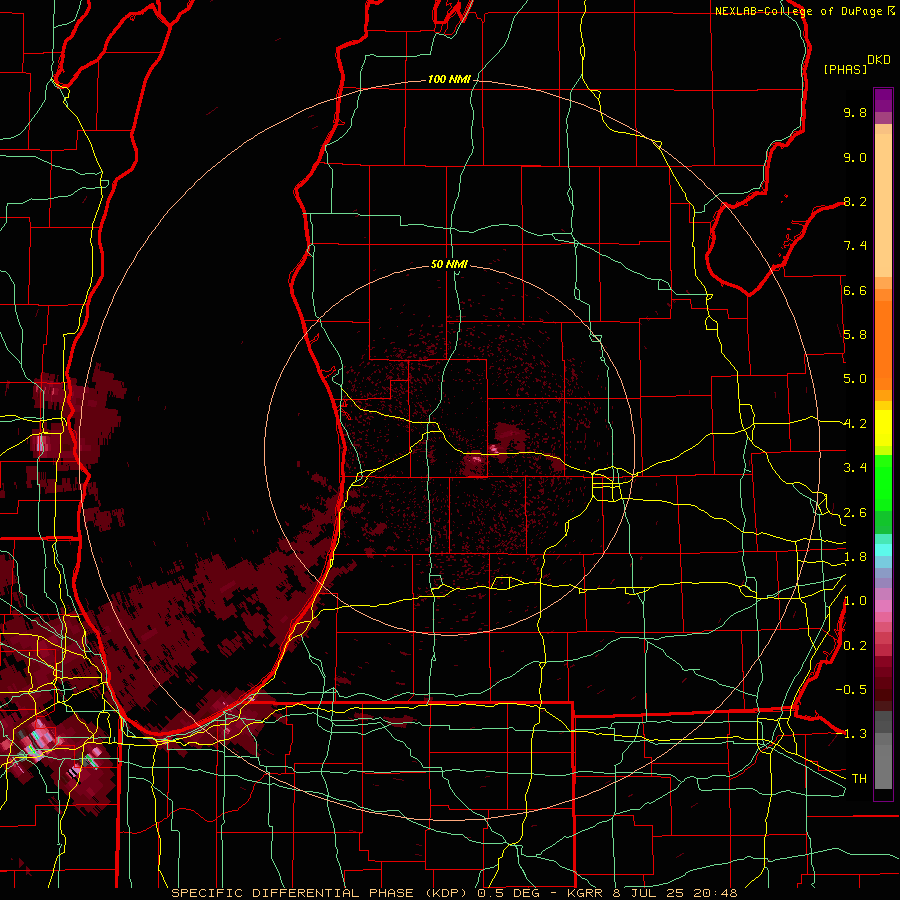This screenshot has height=900, width=900.
Task: Pick the light peach color bar segment
Action: click(x=883, y=205)
